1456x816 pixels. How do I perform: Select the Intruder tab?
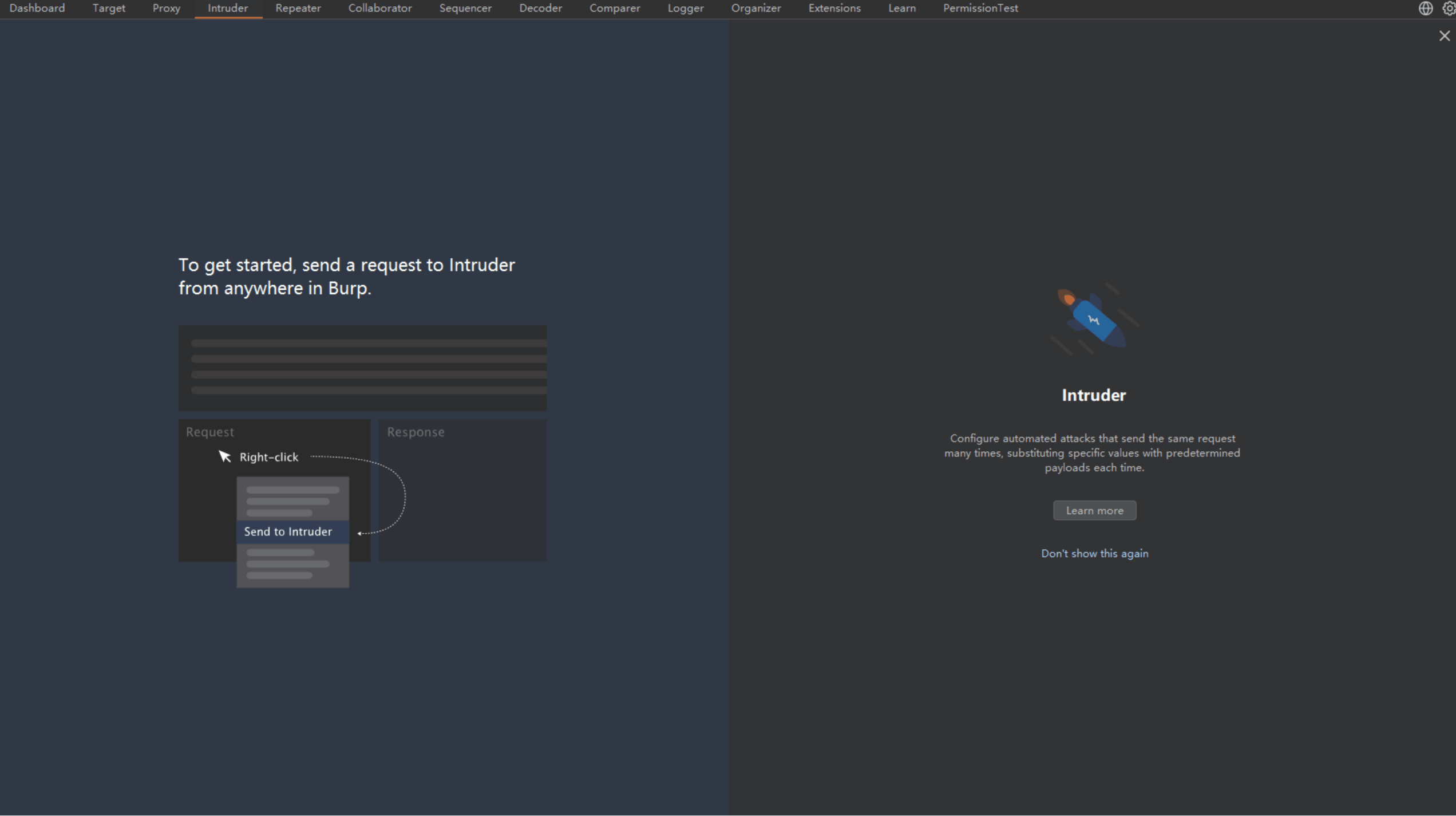pos(228,8)
